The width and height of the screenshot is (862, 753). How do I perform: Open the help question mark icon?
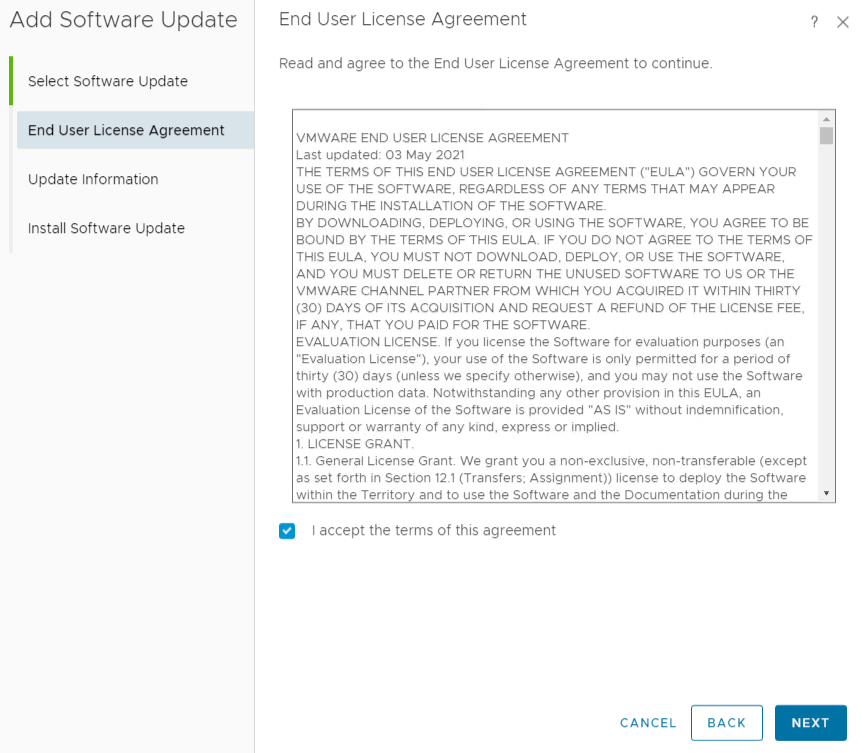coord(814,23)
